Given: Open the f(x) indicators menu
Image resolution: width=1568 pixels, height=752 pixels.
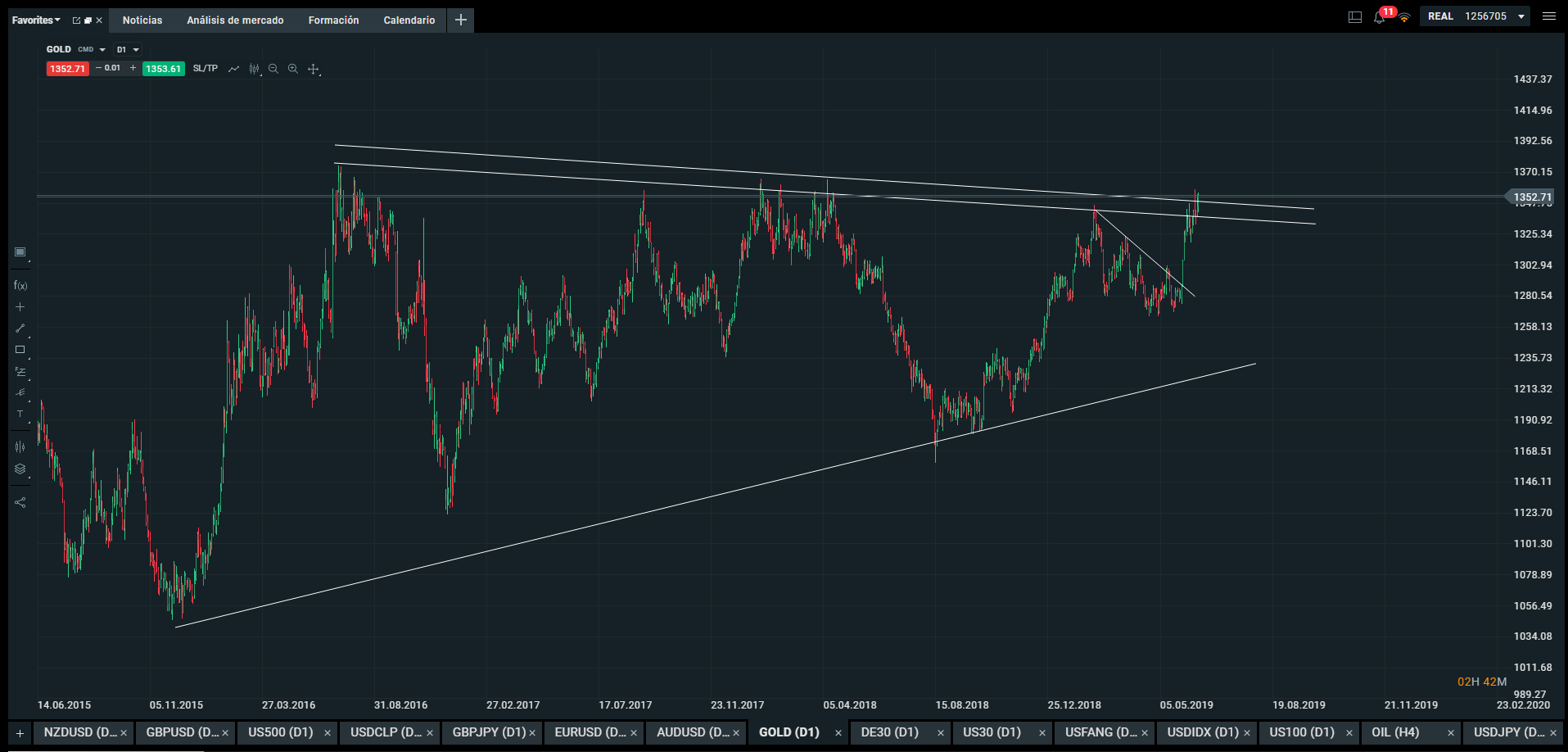Looking at the screenshot, I should (x=20, y=286).
